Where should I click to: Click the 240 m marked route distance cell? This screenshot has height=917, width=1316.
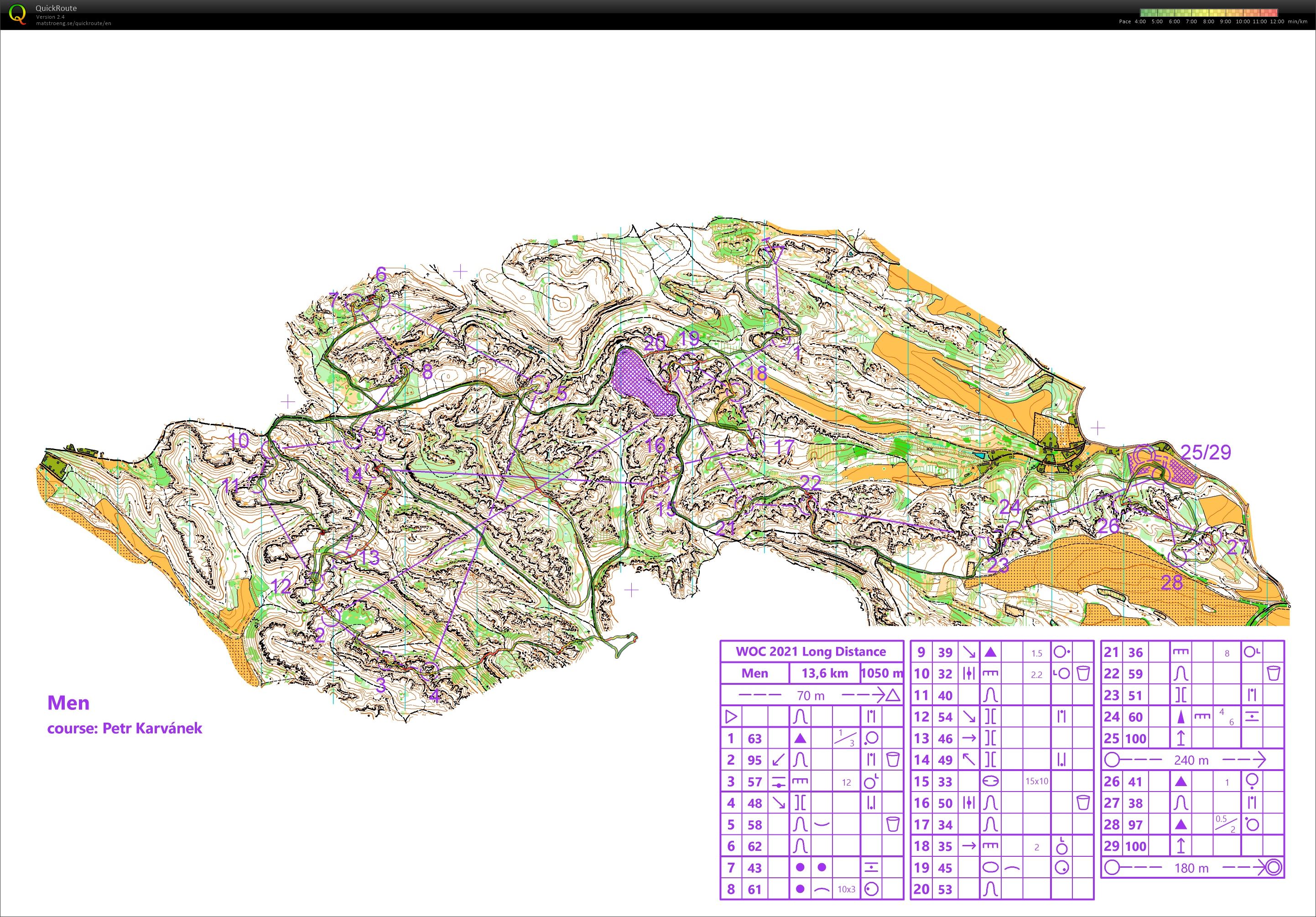coord(1192,761)
